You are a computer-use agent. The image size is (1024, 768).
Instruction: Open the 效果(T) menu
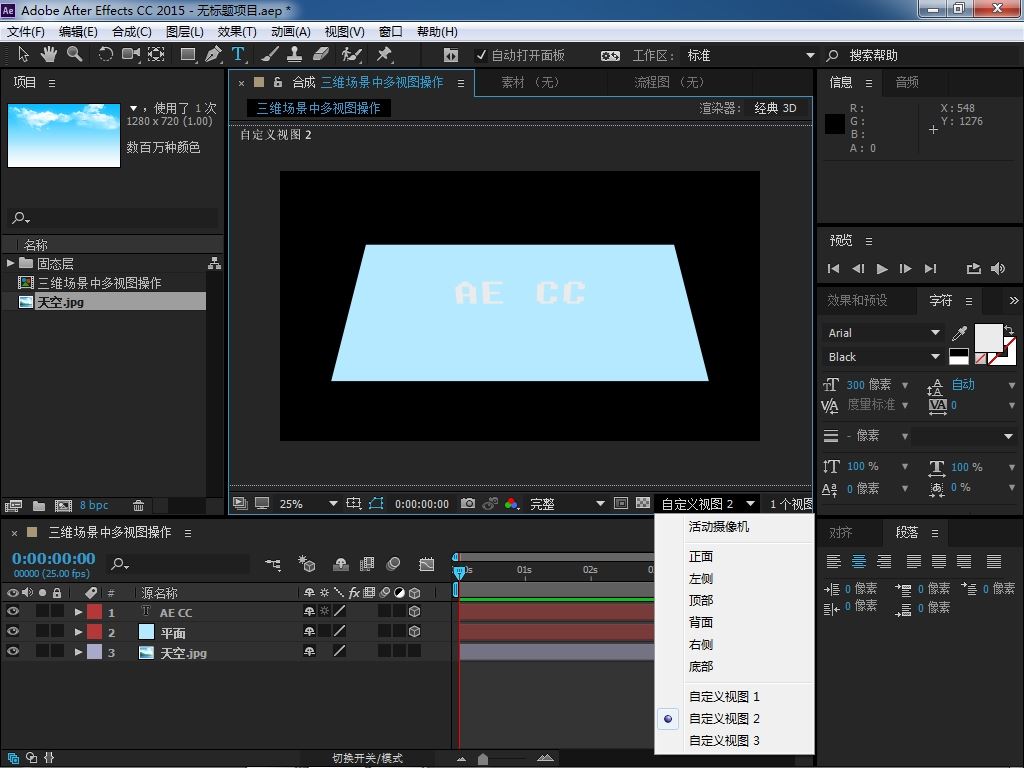point(237,31)
